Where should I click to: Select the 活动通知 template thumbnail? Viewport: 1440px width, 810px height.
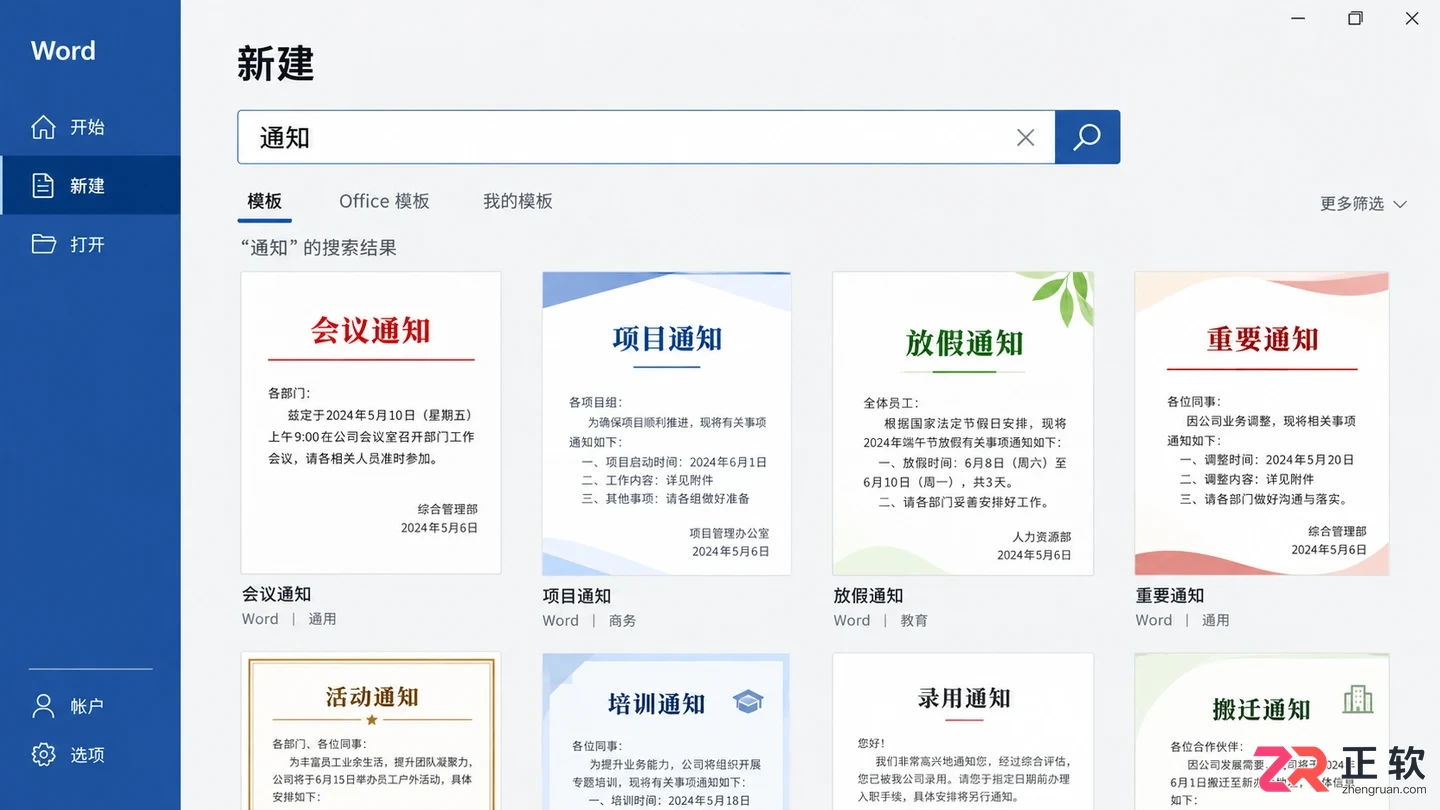point(371,731)
